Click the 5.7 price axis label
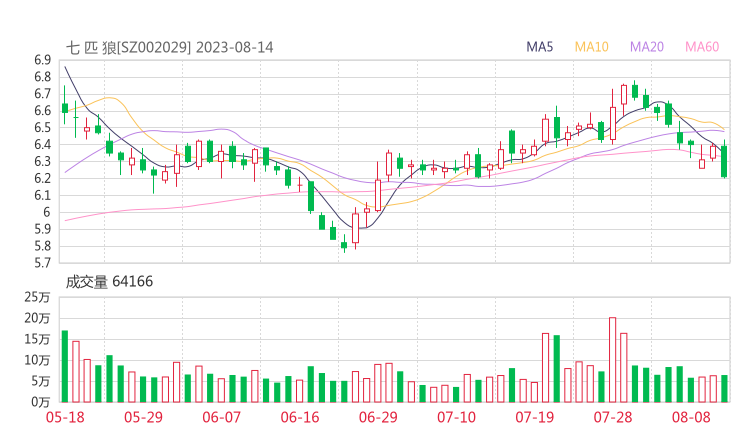 point(42,262)
